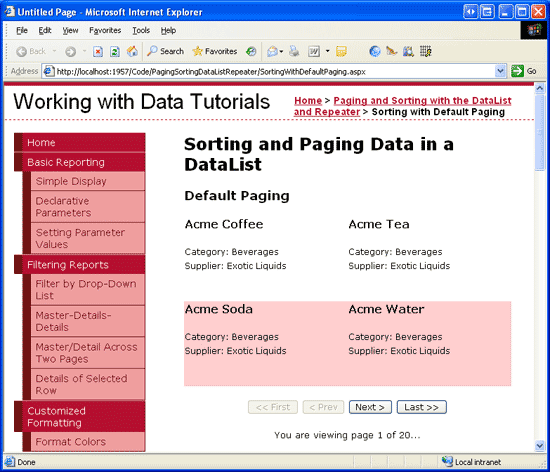Click the Next > paging button
The height and width of the screenshot is (472, 550).
(370, 407)
